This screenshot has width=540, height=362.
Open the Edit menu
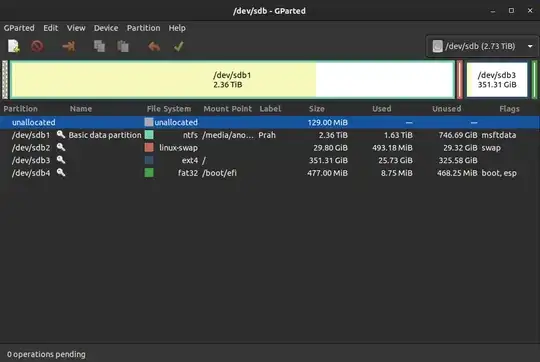coord(51,28)
